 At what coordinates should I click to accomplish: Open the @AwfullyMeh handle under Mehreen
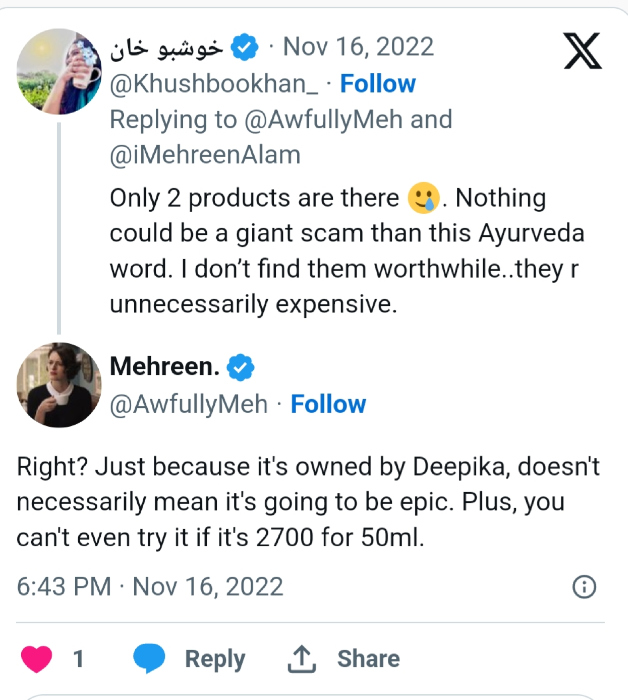coord(189,404)
